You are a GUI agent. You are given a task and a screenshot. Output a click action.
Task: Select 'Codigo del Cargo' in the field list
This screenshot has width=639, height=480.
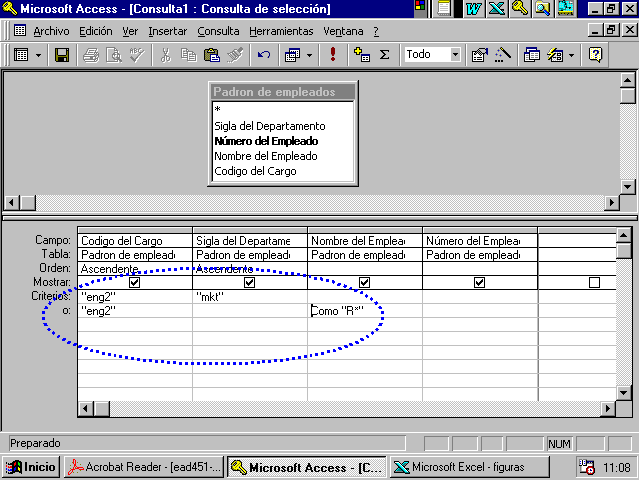tap(283, 171)
